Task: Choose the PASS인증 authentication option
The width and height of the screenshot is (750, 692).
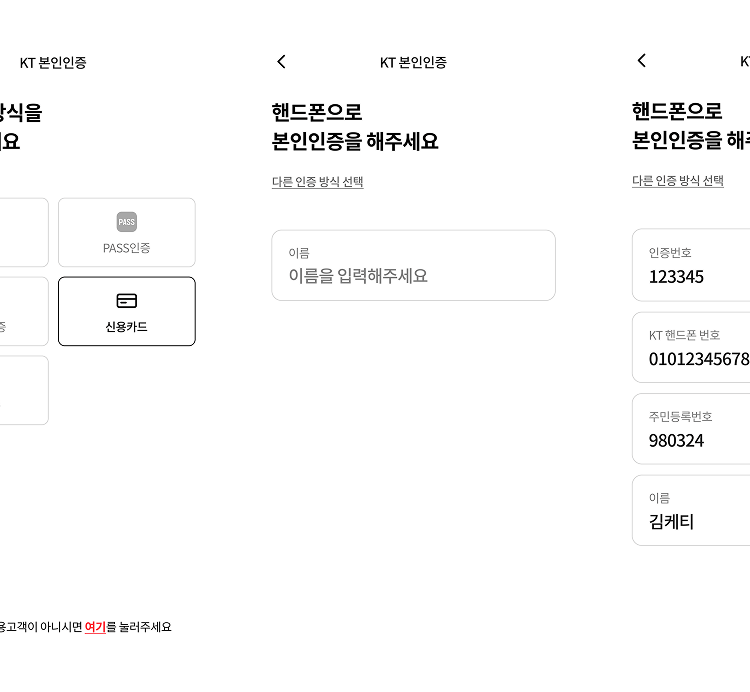Action: point(127,232)
